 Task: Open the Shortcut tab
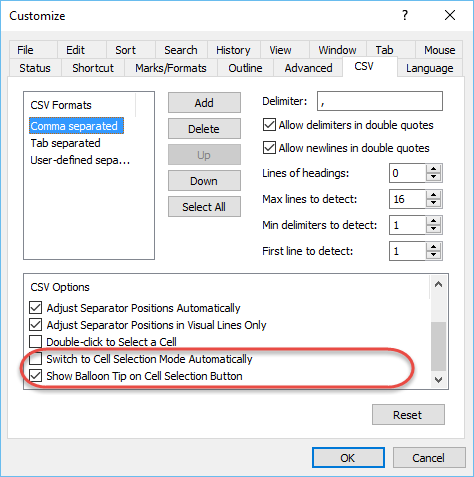click(x=93, y=68)
